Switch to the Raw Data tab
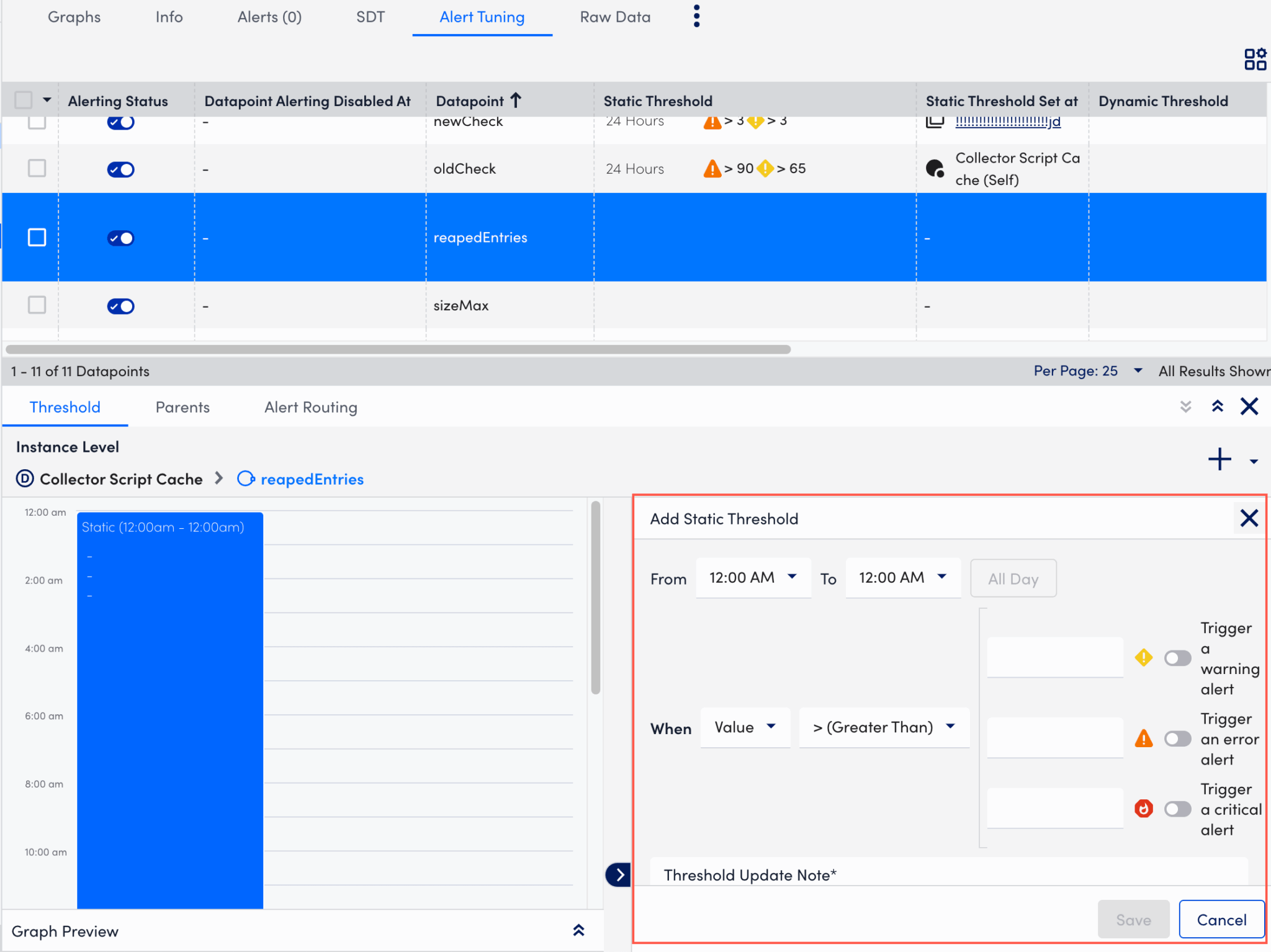The height and width of the screenshot is (952, 1271). tap(615, 17)
